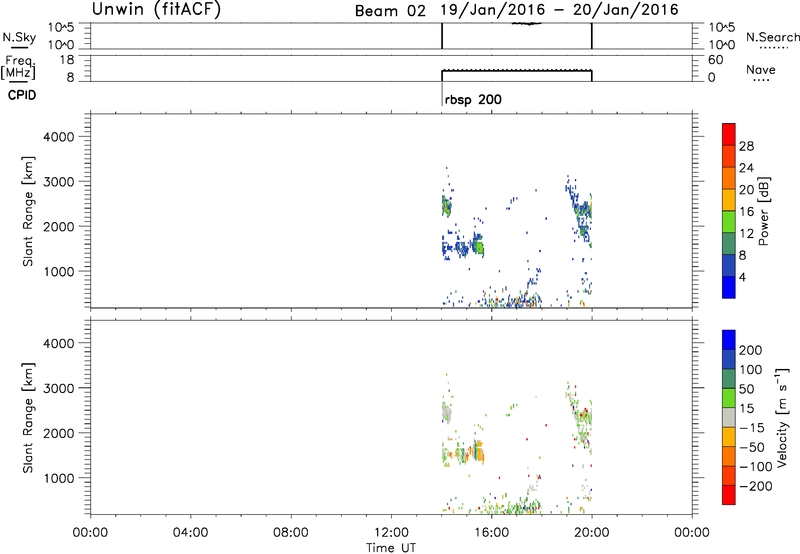Click the '4000' tick of the power panel
Image resolution: width=800 pixels, height=554 pixels.
59,137
